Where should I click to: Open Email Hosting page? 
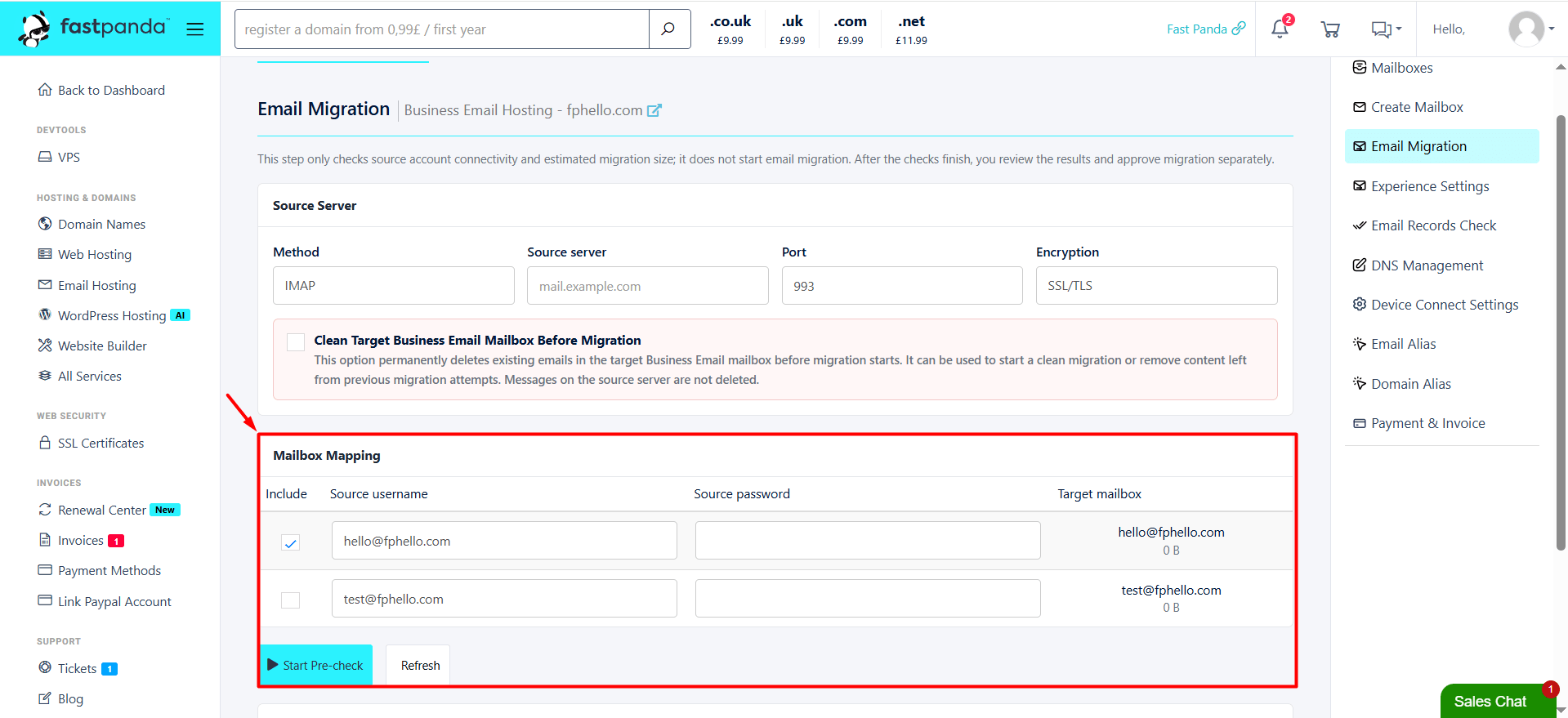(x=87, y=285)
